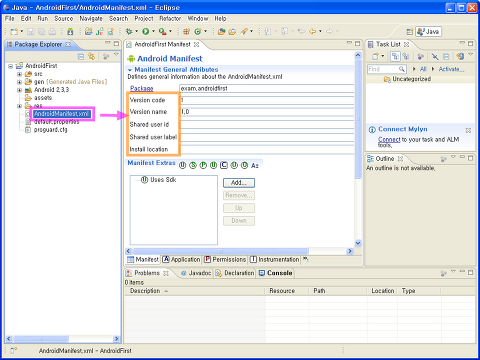
Task: Click the Open Task folder icon
Action: 232,32
